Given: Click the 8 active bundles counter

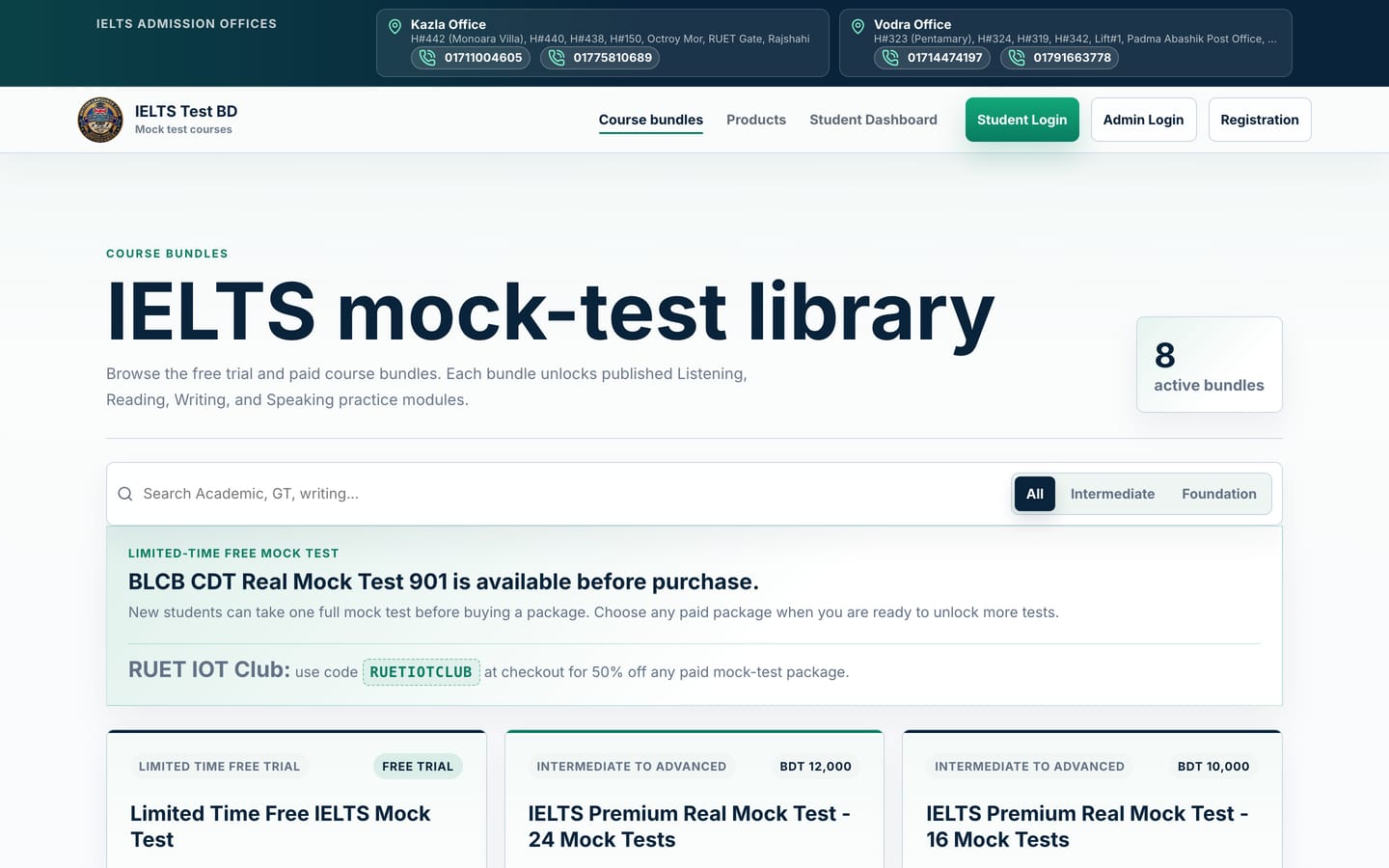Looking at the screenshot, I should (x=1210, y=365).
